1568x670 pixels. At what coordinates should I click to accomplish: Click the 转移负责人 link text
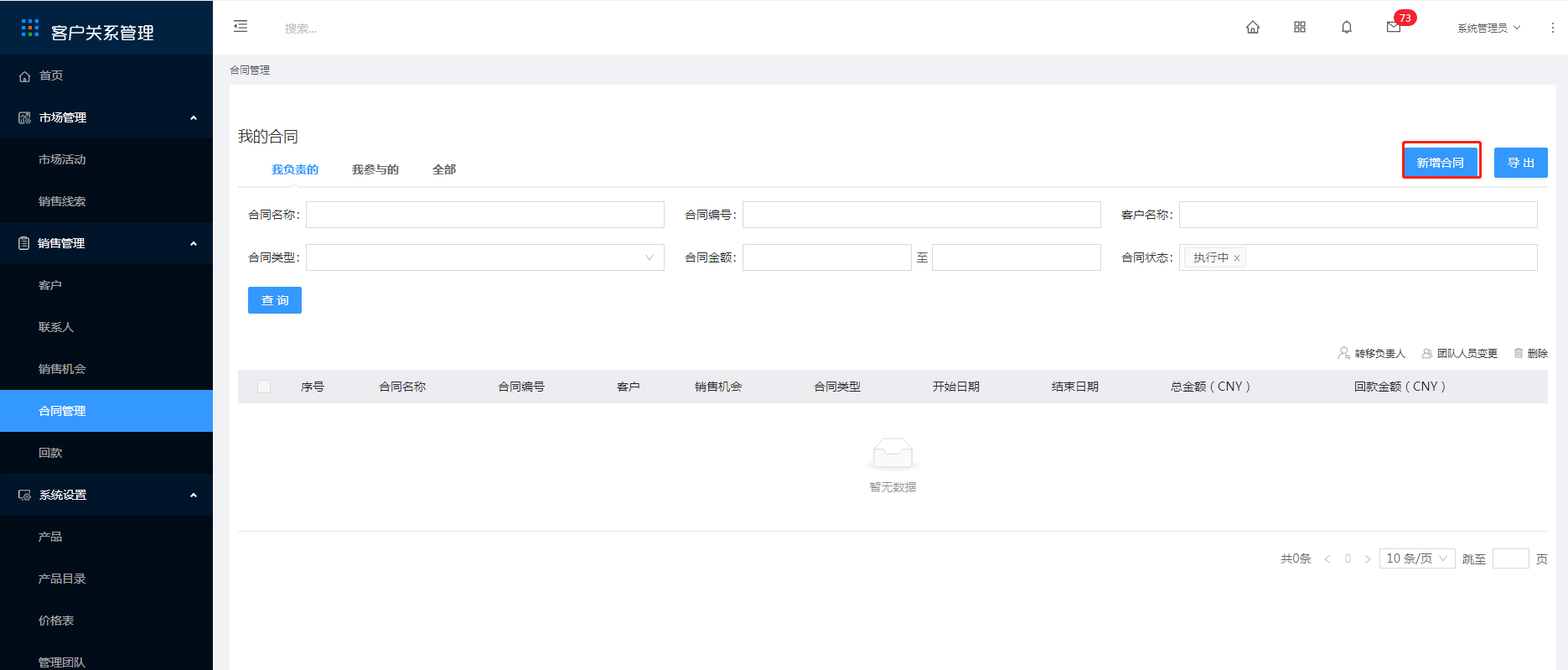(x=1380, y=354)
